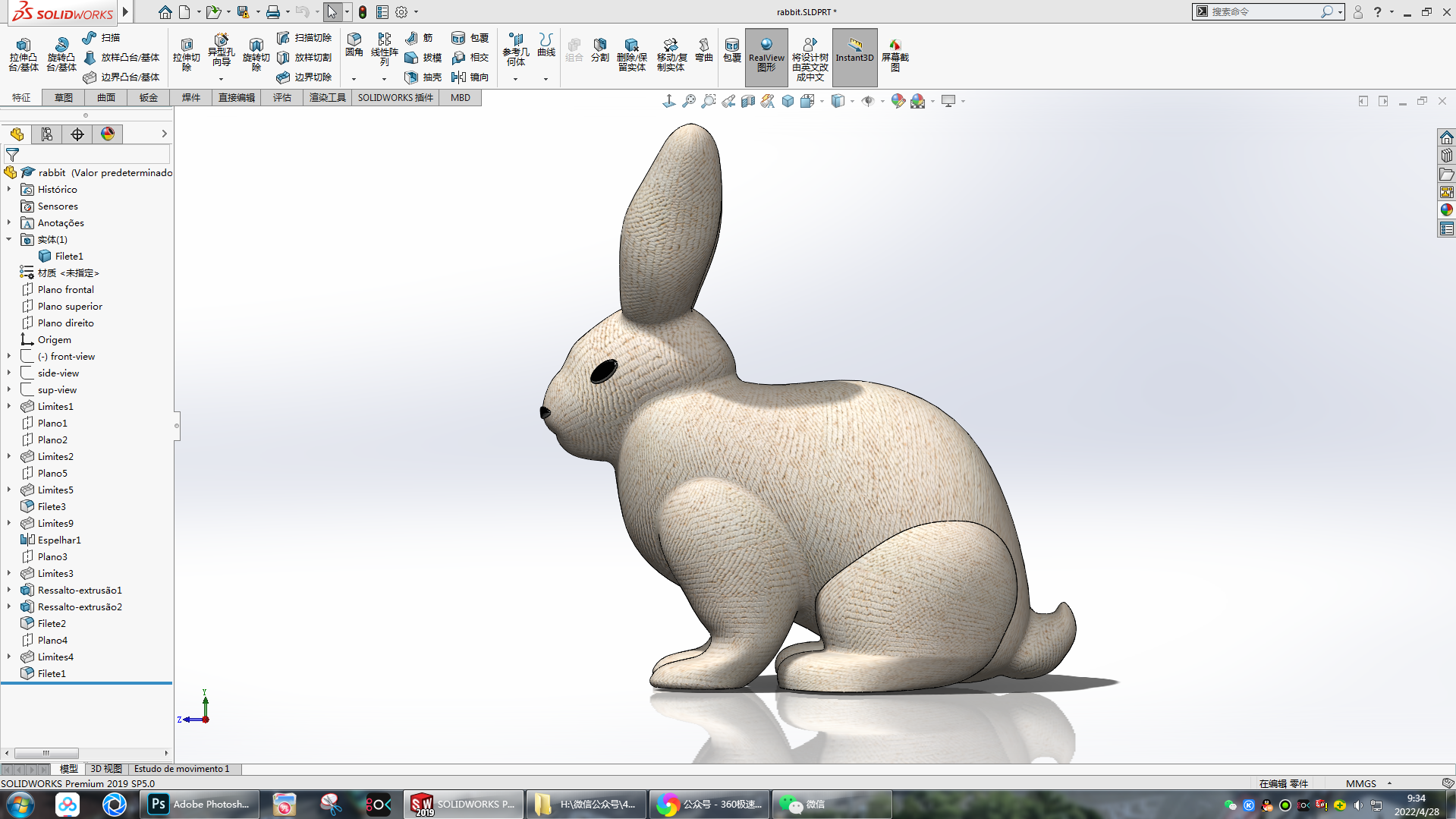The height and width of the screenshot is (819, 1456).
Task: Switch to the 评估 evaluate tab
Action: click(x=282, y=98)
